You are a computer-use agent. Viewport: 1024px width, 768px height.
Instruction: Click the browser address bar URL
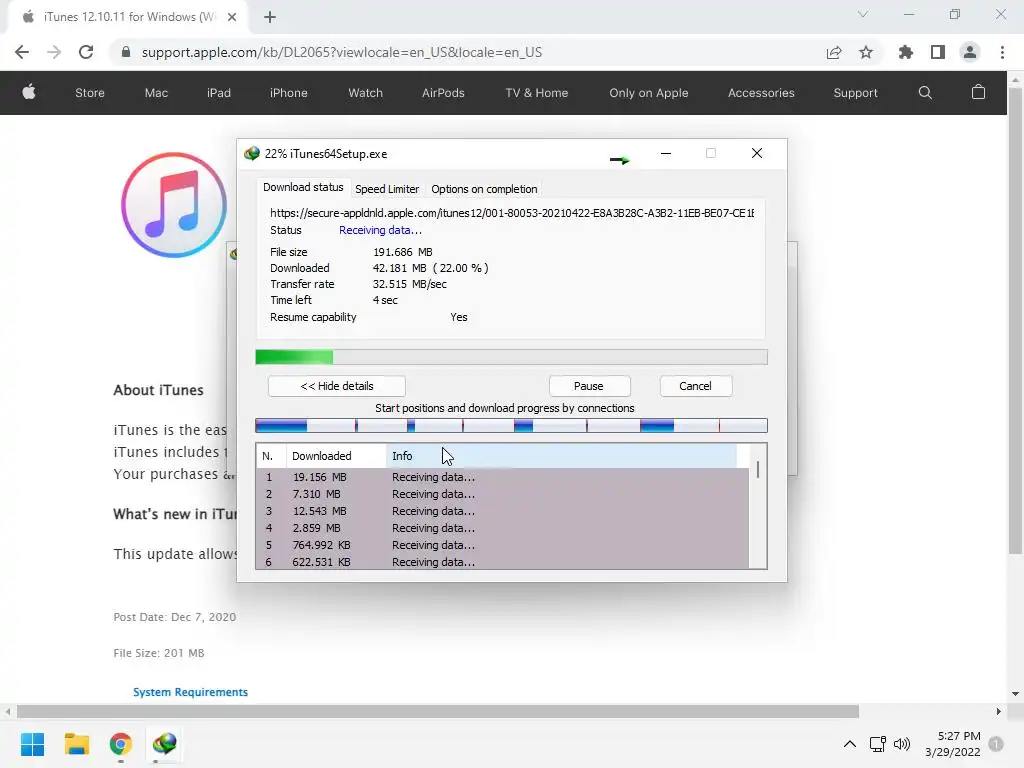(x=342, y=52)
